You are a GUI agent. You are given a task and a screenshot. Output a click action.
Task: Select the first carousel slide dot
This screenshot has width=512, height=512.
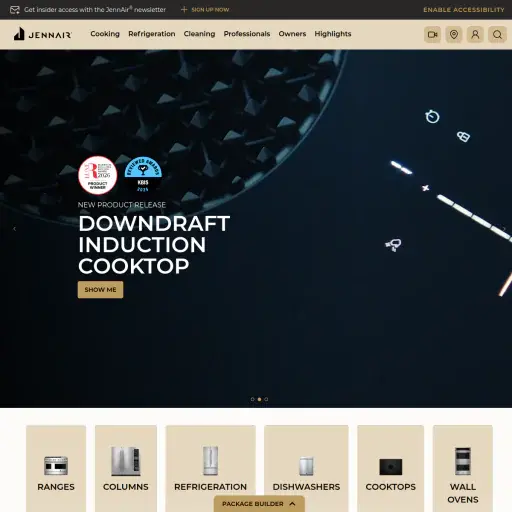252,399
